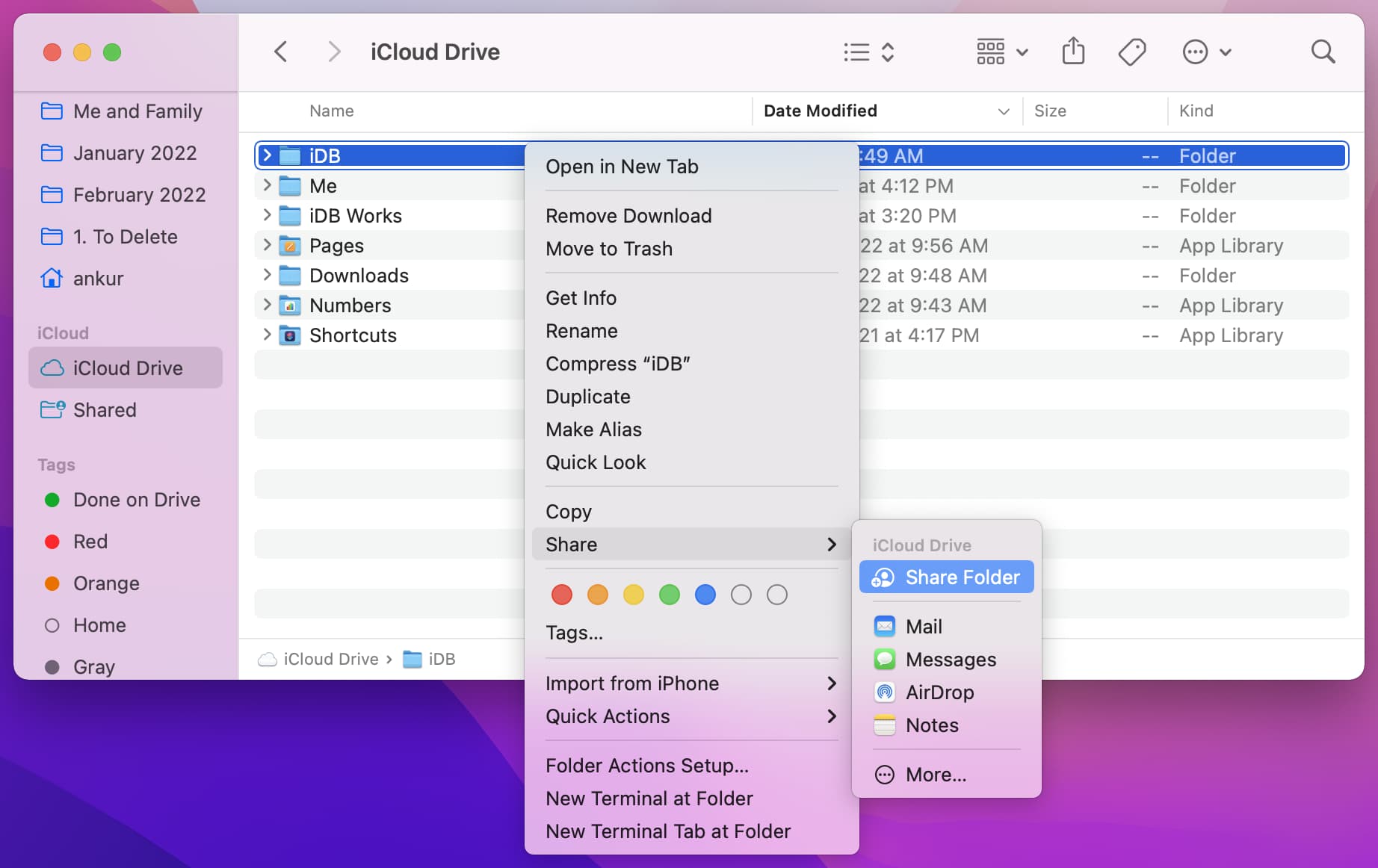Choose Remove Download
This screenshot has height=868, width=1378.
pyautogui.click(x=692, y=216)
